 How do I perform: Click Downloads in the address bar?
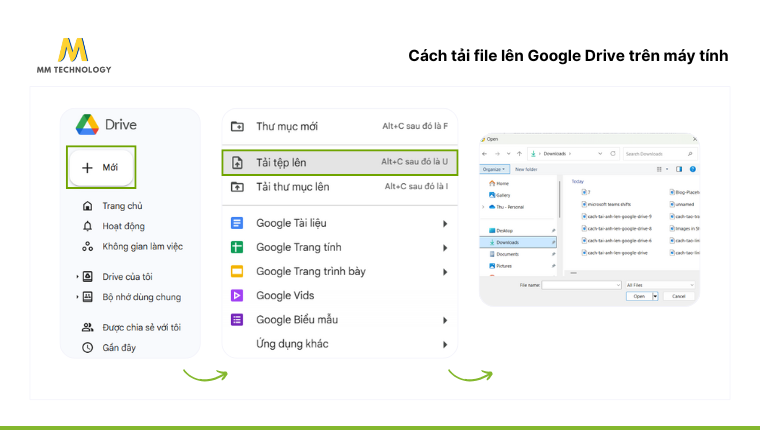click(x=554, y=154)
